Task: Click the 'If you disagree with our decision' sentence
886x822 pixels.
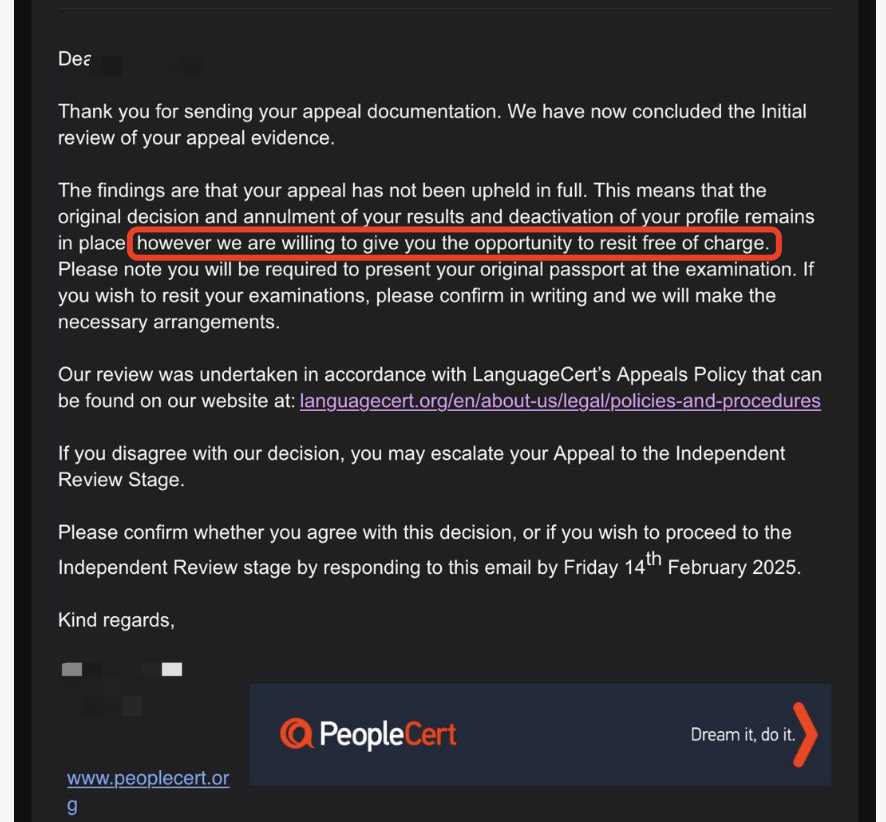Action: 422,467
